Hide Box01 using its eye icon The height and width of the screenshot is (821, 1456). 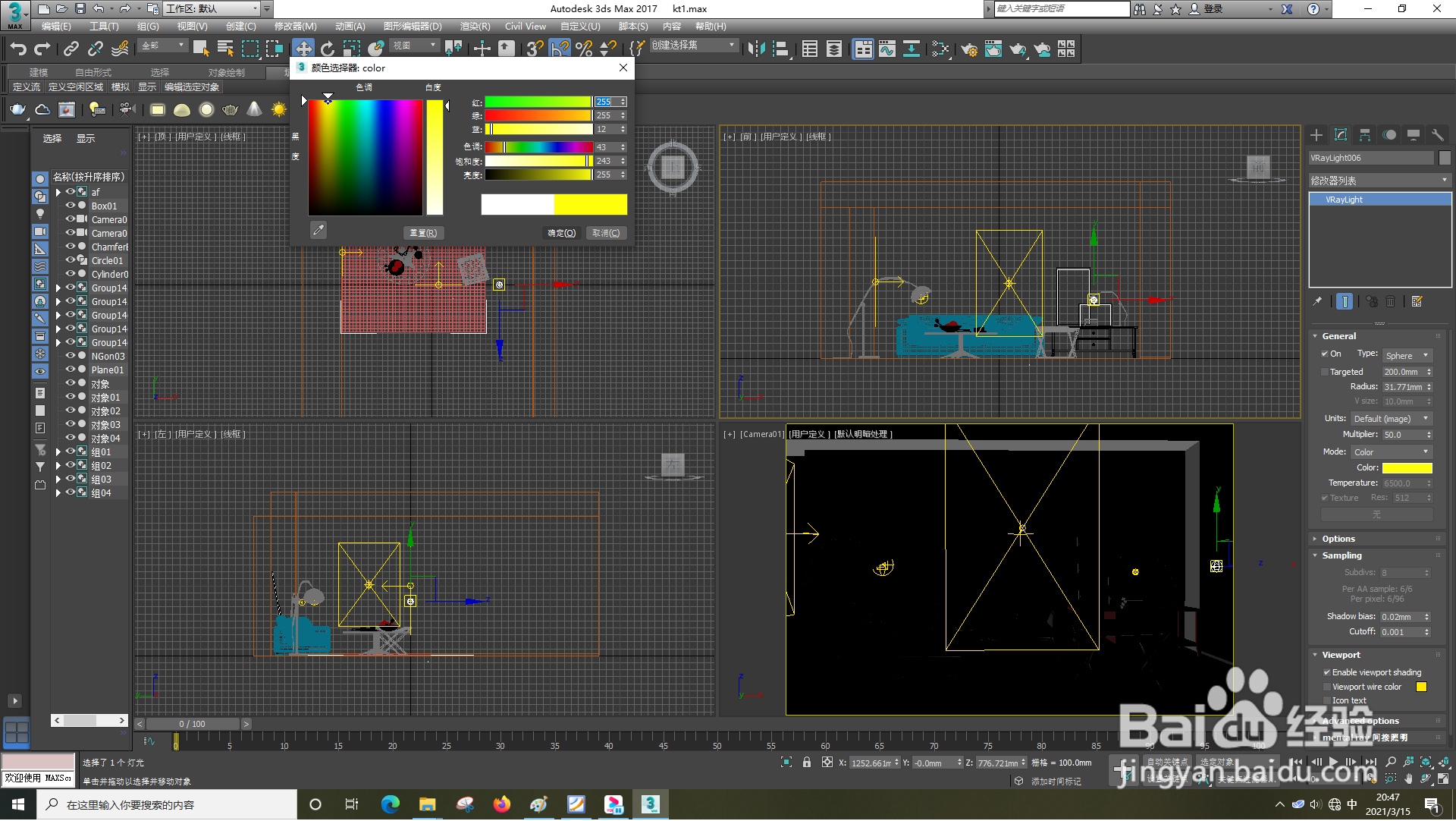point(71,206)
